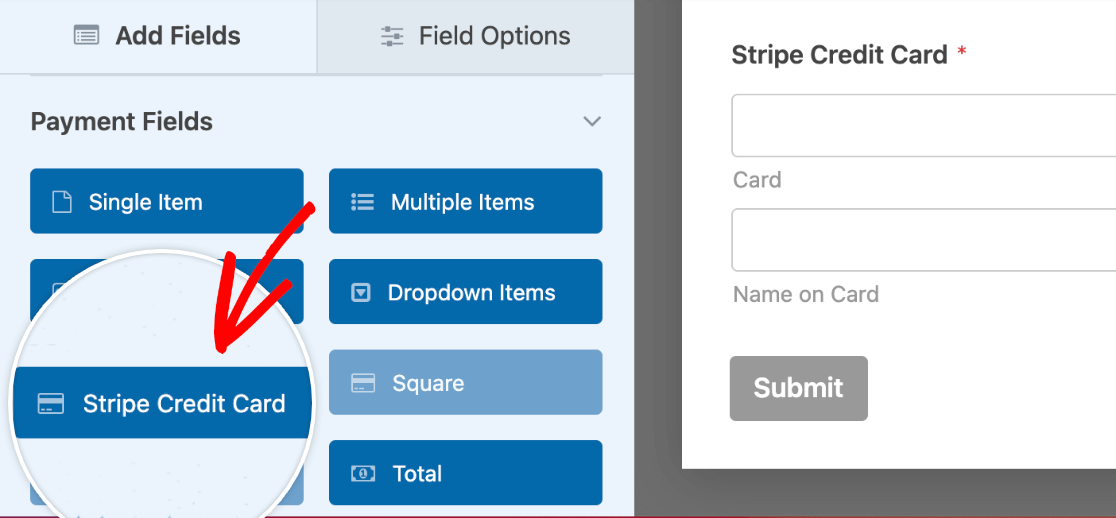Click the gray Submit button

(x=799, y=388)
